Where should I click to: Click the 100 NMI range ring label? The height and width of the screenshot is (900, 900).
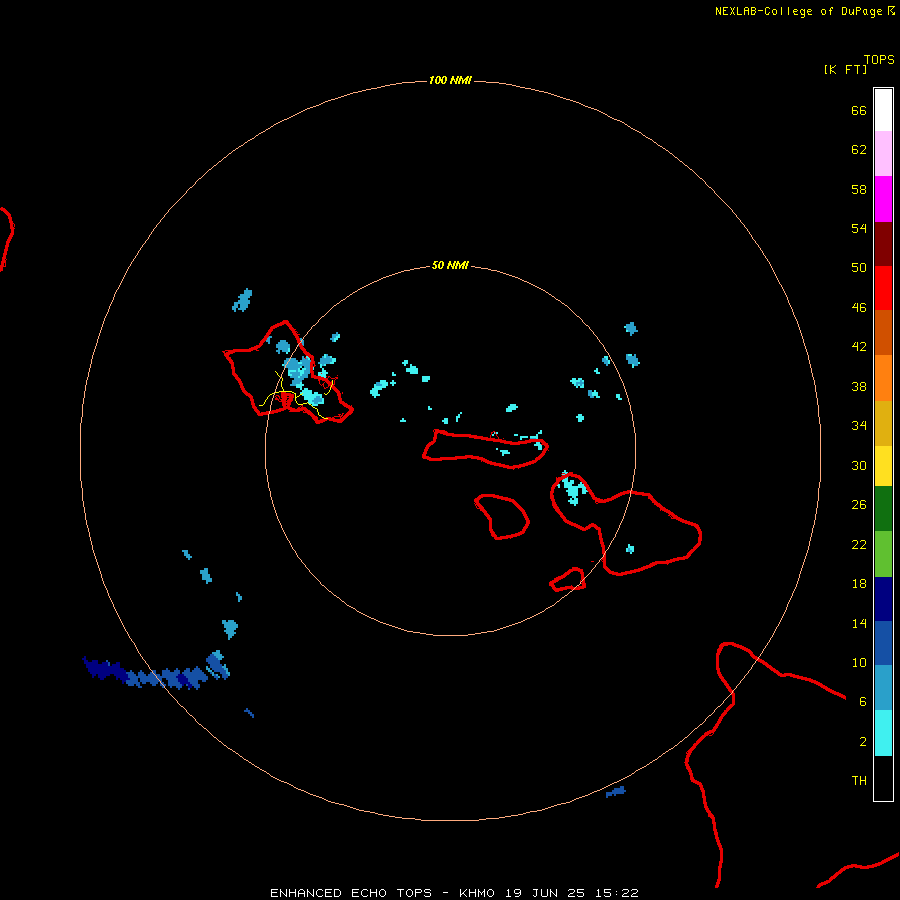coord(449,80)
